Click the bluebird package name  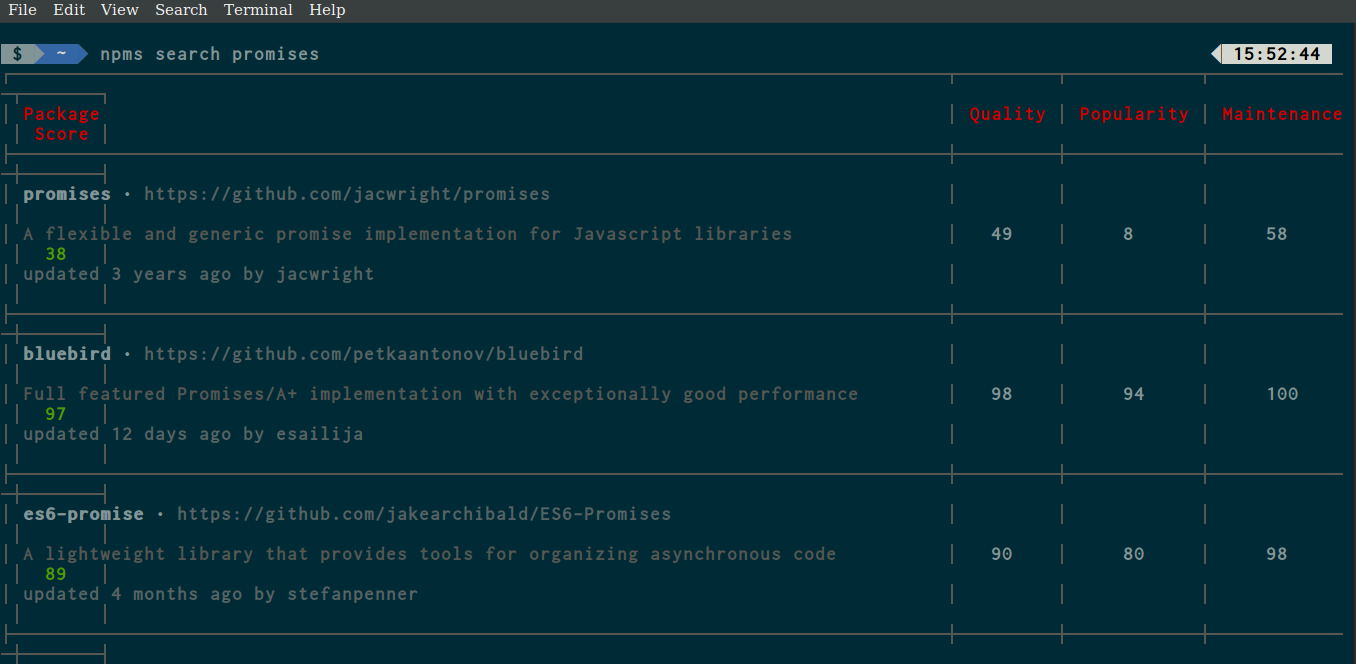tap(67, 354)
